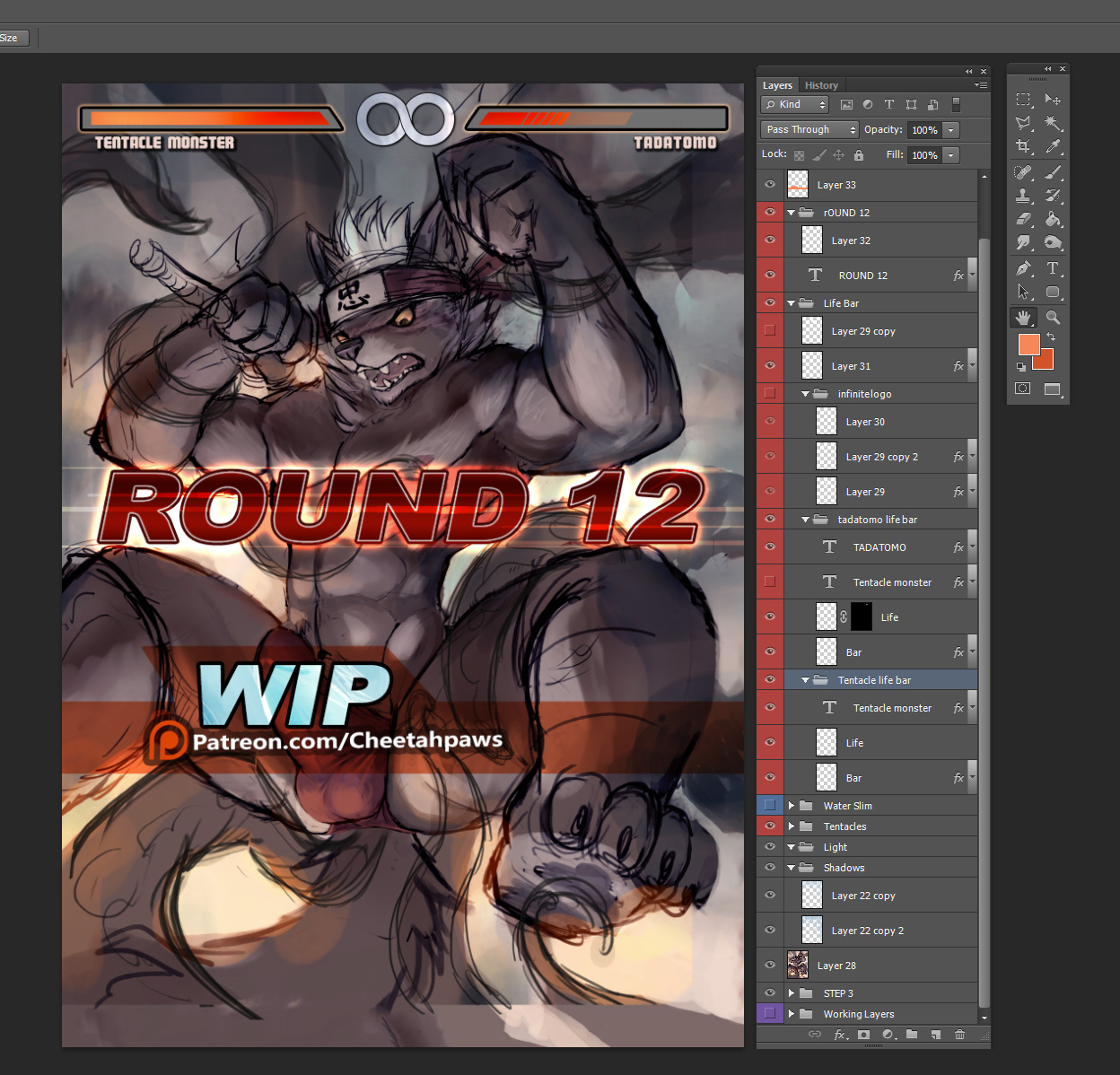
Task: Hide the Layer 28 layer
Action: (x=770, y=965)
